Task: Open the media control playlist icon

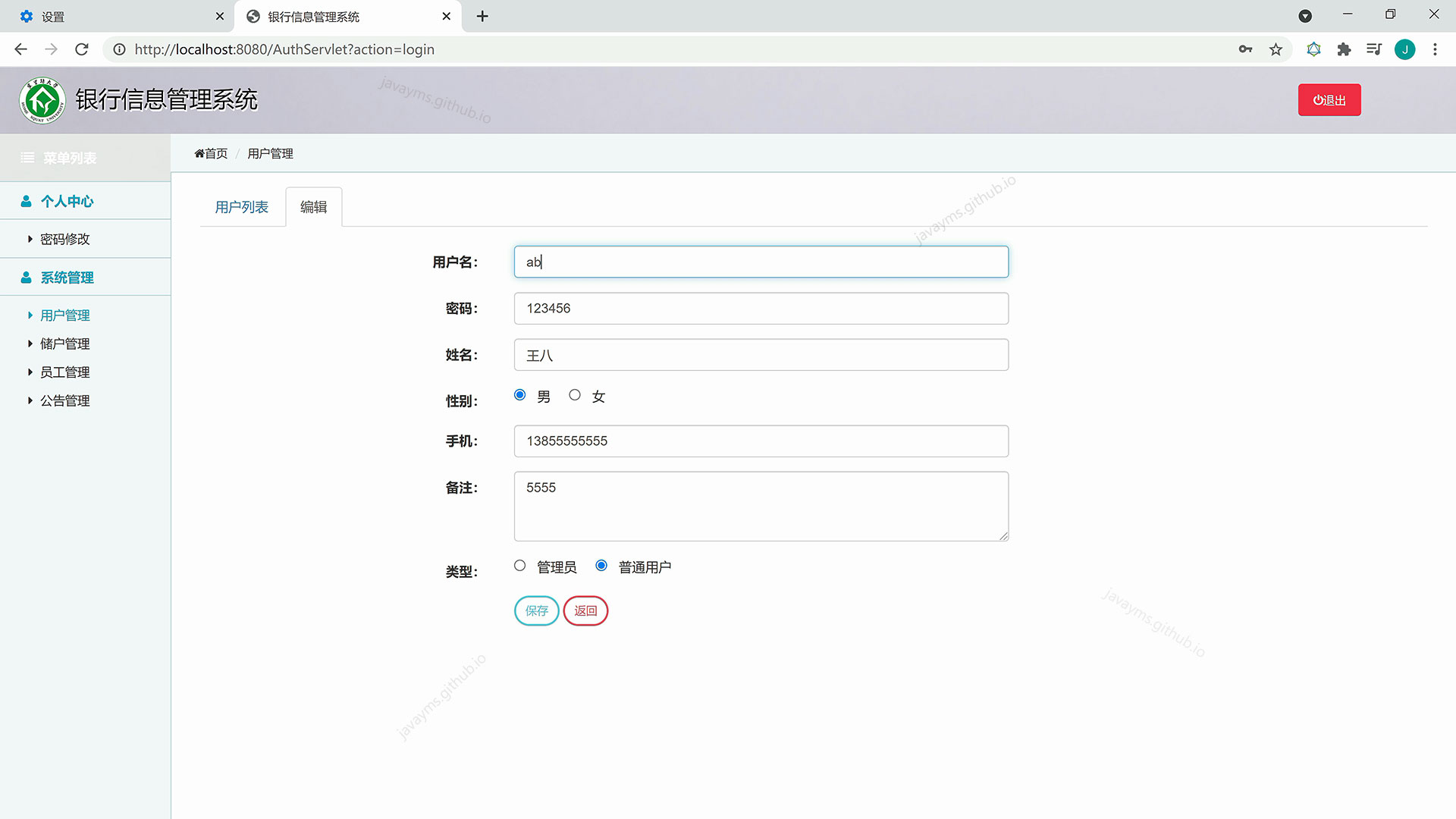Action: click(x=1374, y=49)
